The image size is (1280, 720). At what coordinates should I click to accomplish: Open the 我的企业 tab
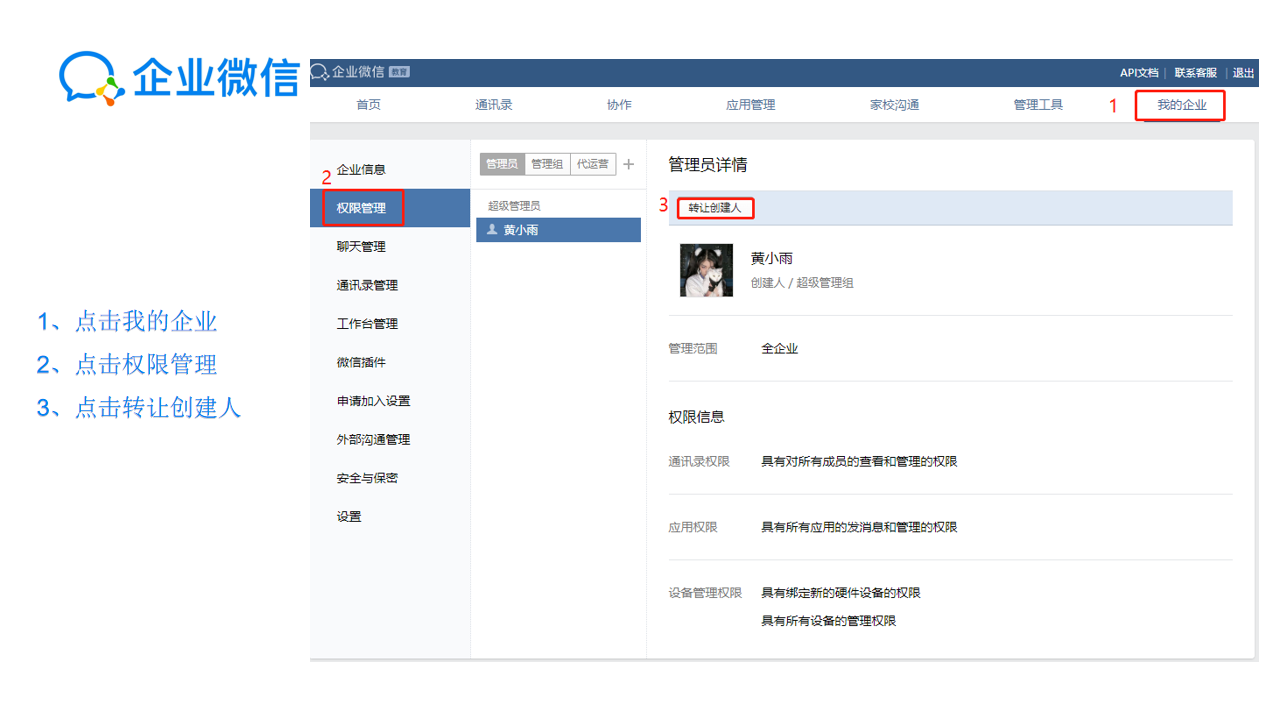(x=1181, y=105)
